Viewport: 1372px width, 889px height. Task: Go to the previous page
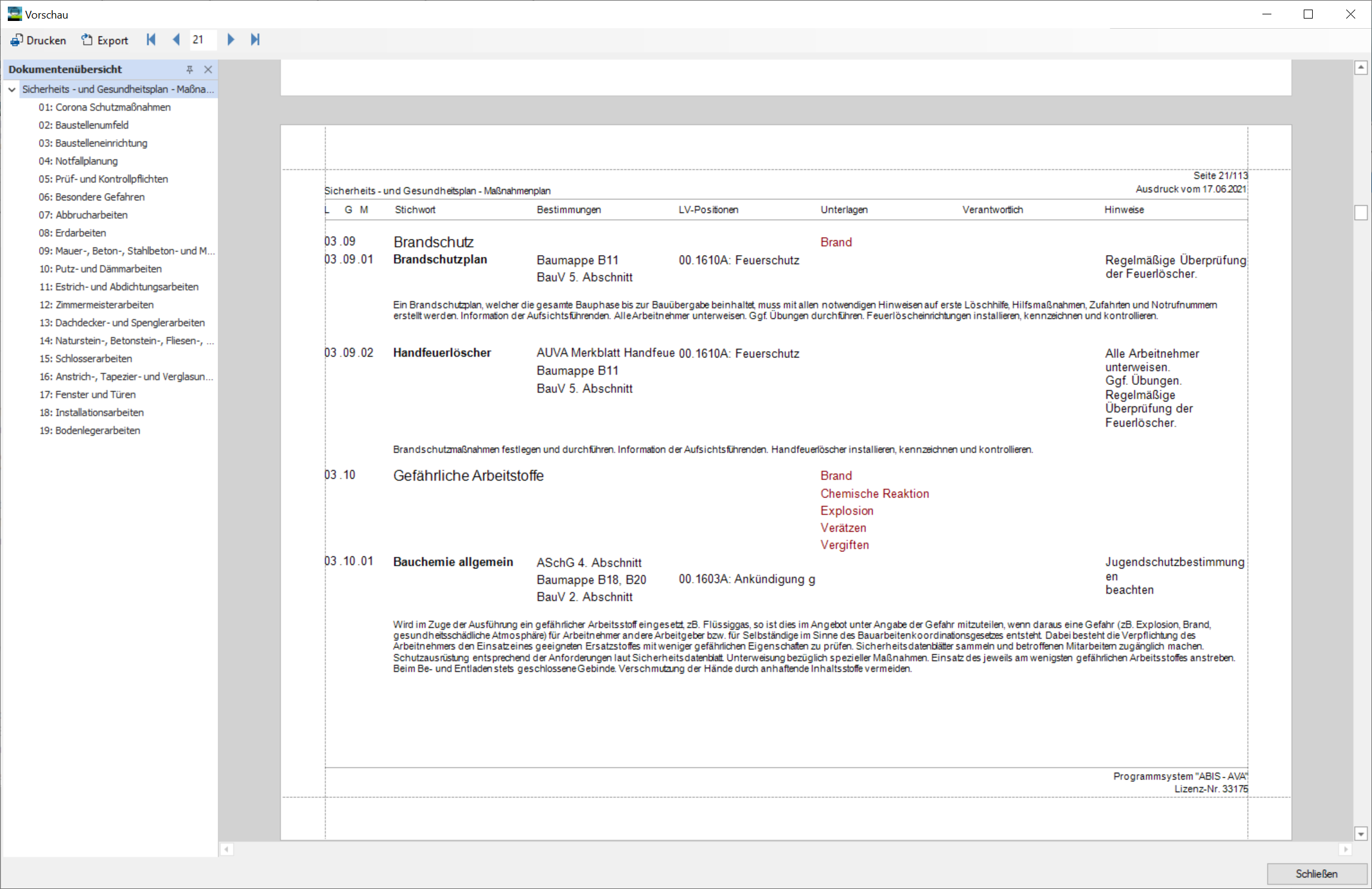click(176, 40)
